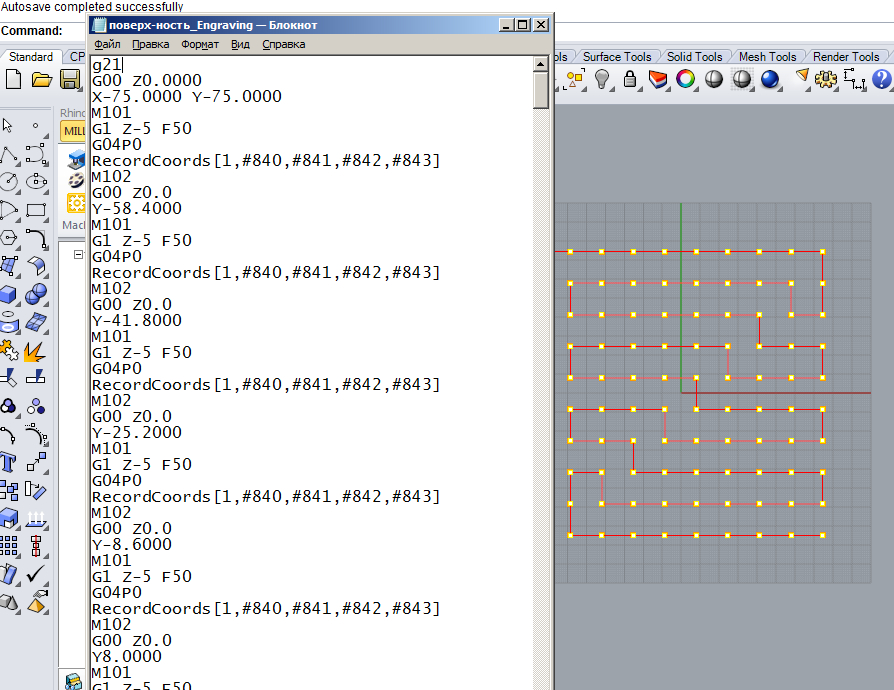Screen dimensions: 894x690
Task: Switch to the Surface Tools tab
Action: pos(616,57)
